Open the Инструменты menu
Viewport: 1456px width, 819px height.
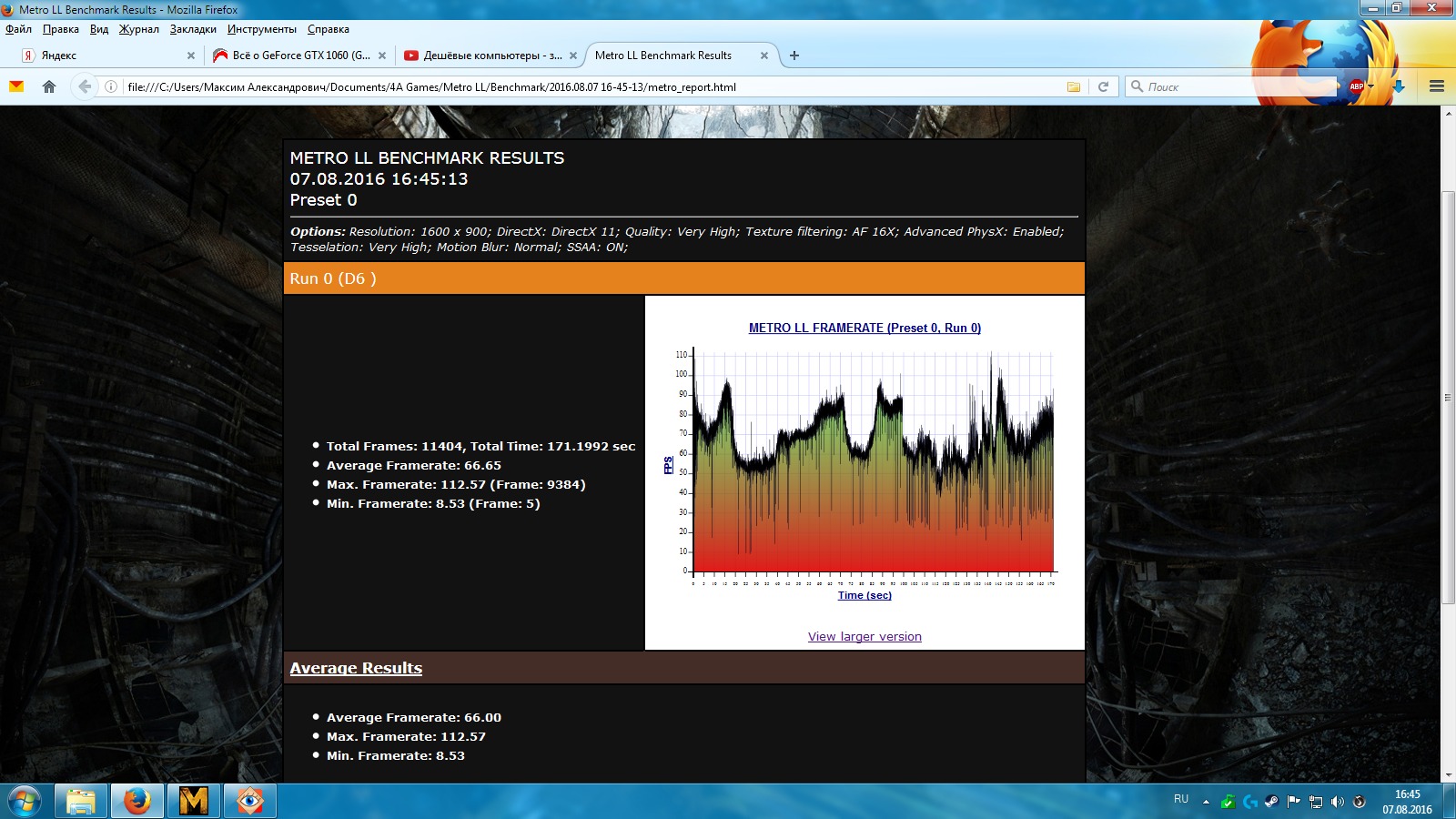click(x=262, y=29)
